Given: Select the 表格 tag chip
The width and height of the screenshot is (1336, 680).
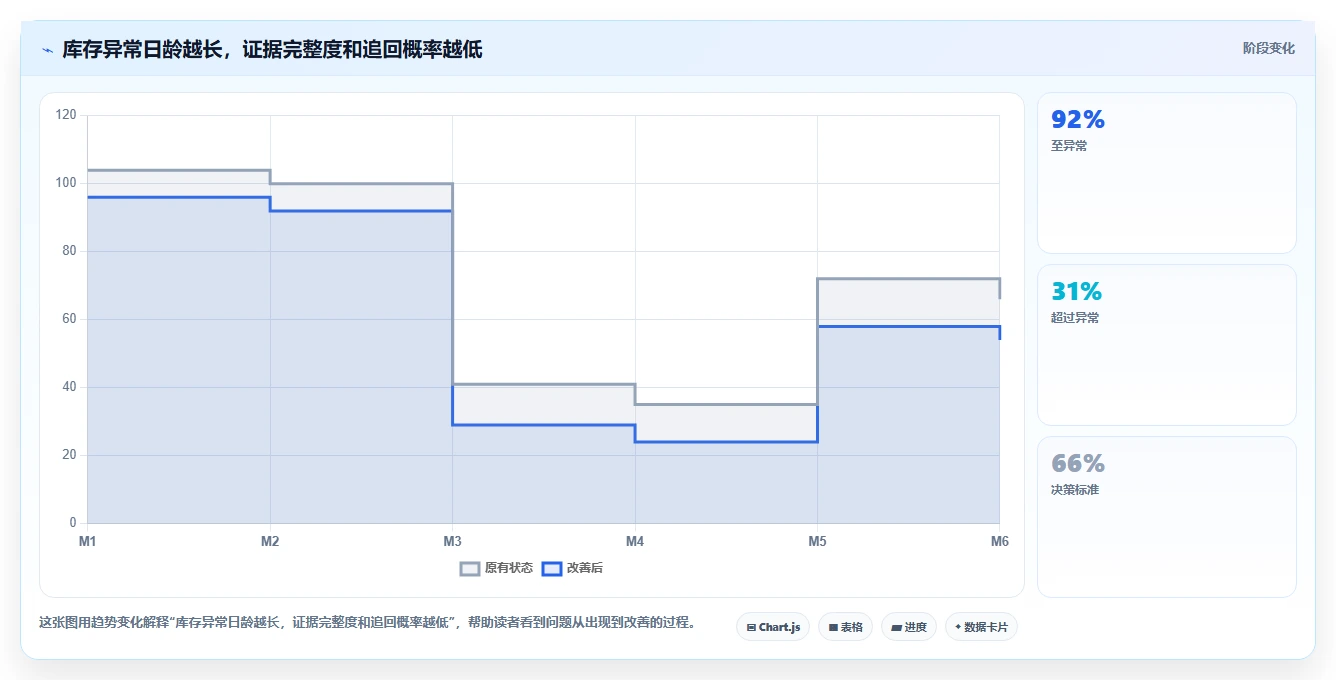Looking at the screenshot, I should coord(845,627).
